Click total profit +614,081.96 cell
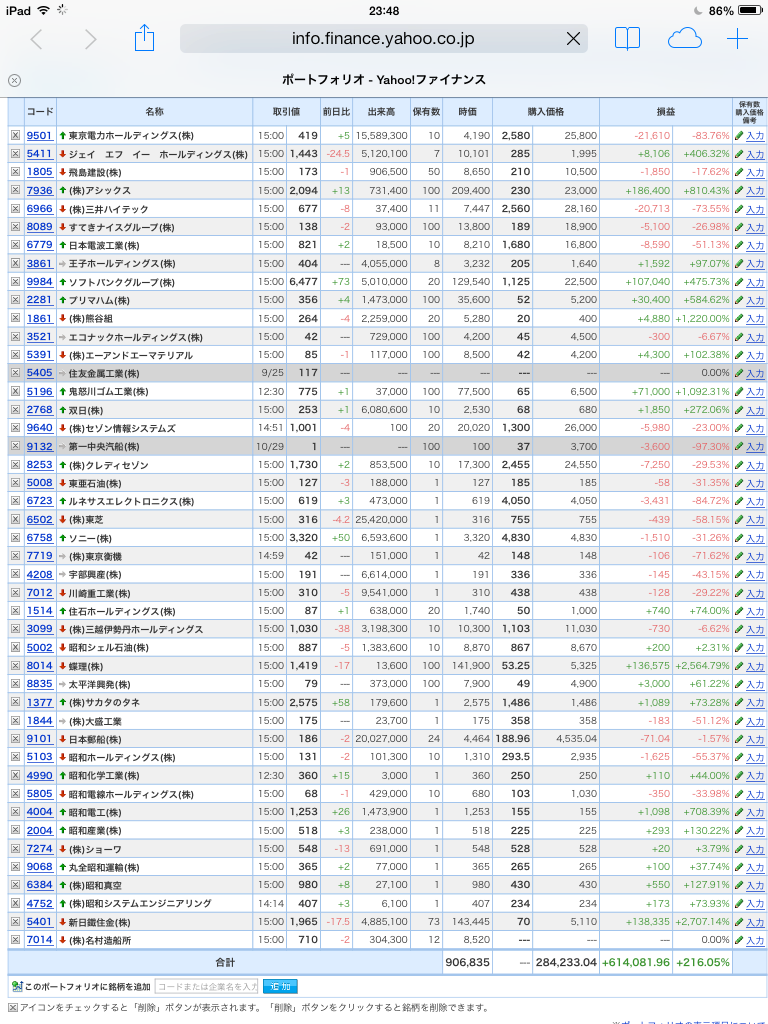 tap(636, 963)
